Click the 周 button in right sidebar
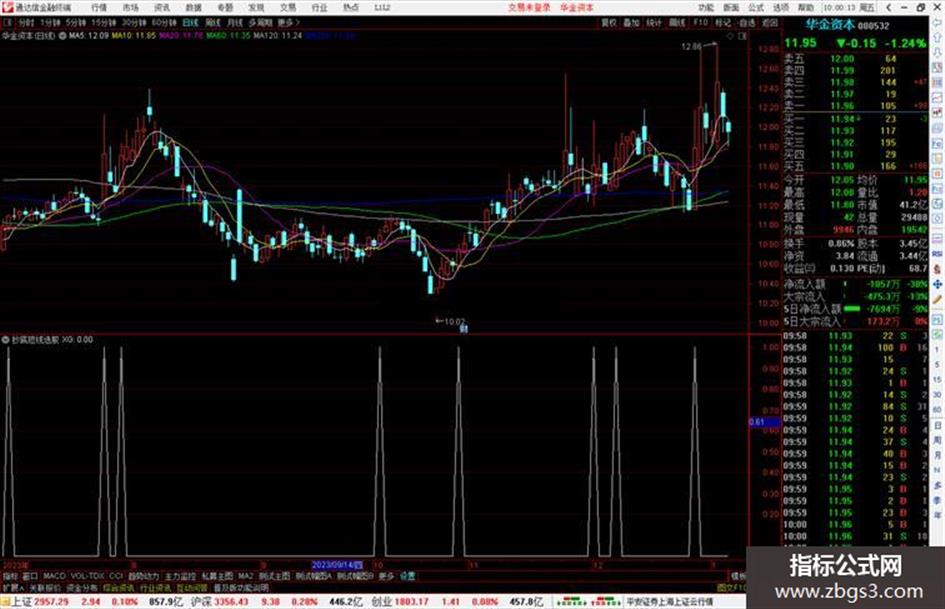Viewport: 945px width, 609px height. (x=938, y=441)
